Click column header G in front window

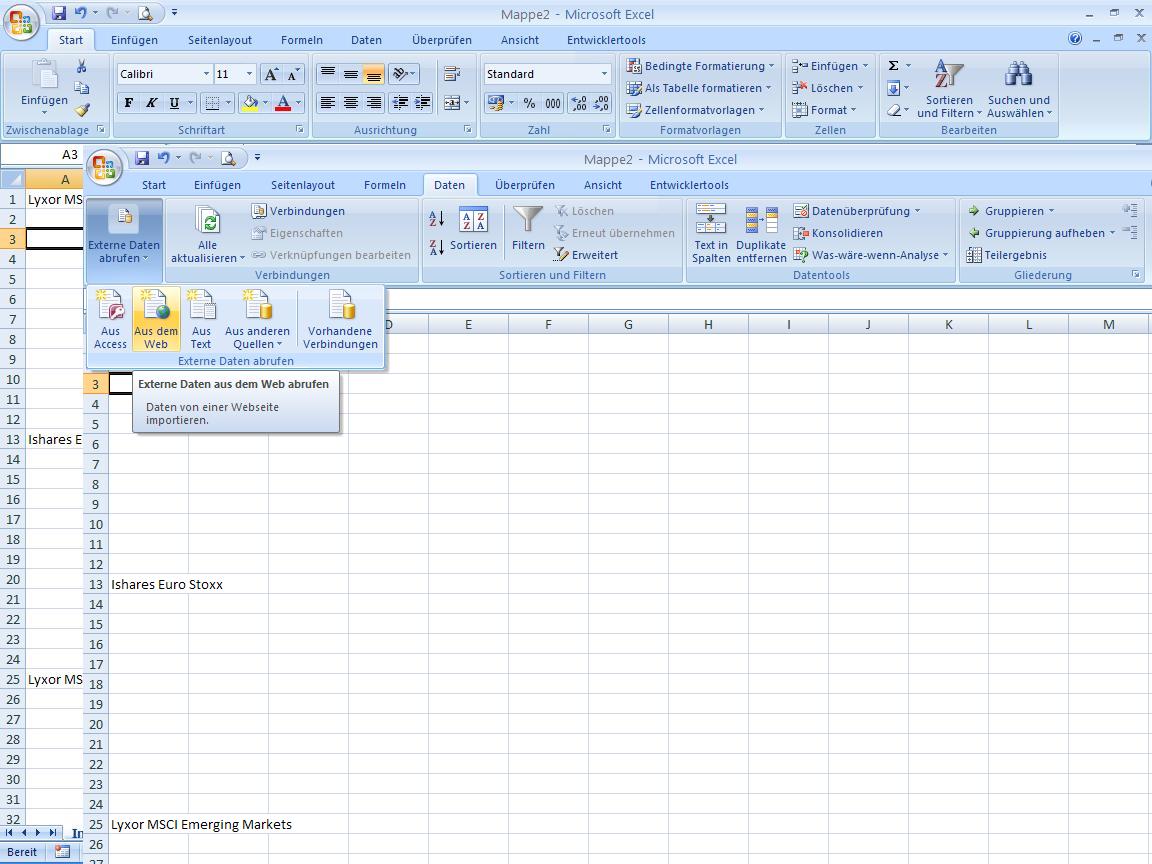(x=628, y=325)
